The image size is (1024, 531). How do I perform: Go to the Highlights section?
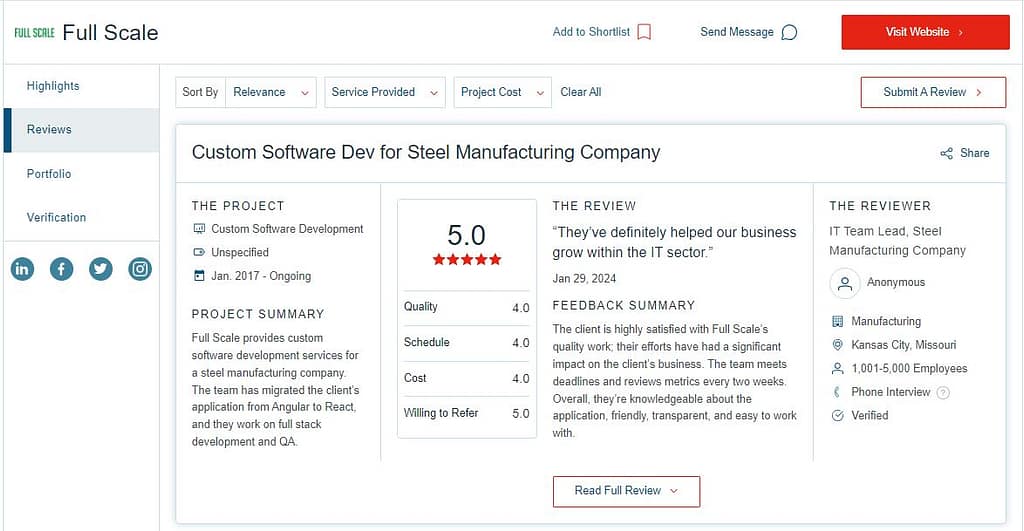coord(53,86)
